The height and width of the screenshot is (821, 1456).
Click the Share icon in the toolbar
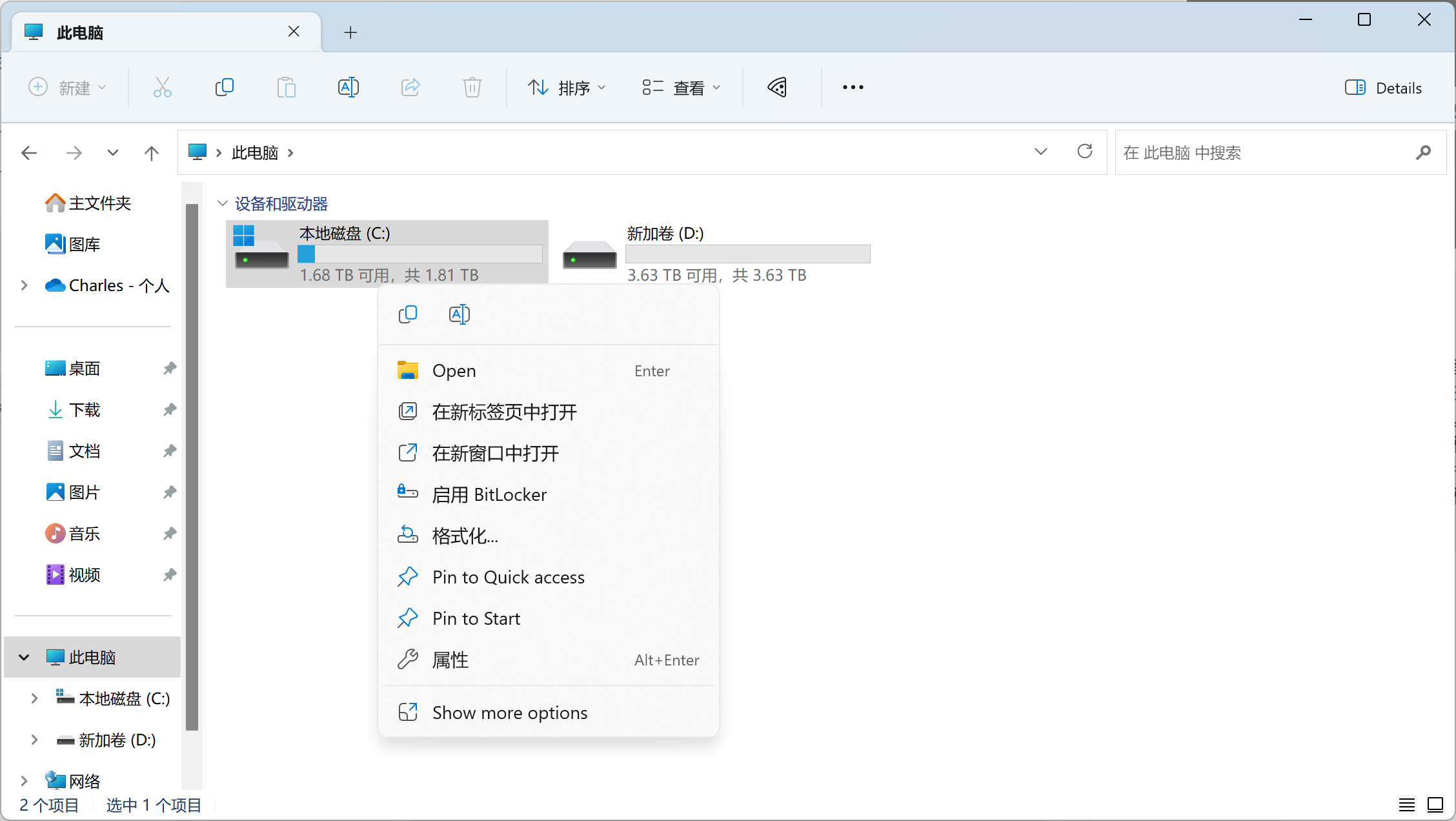[x=410, y=87]
